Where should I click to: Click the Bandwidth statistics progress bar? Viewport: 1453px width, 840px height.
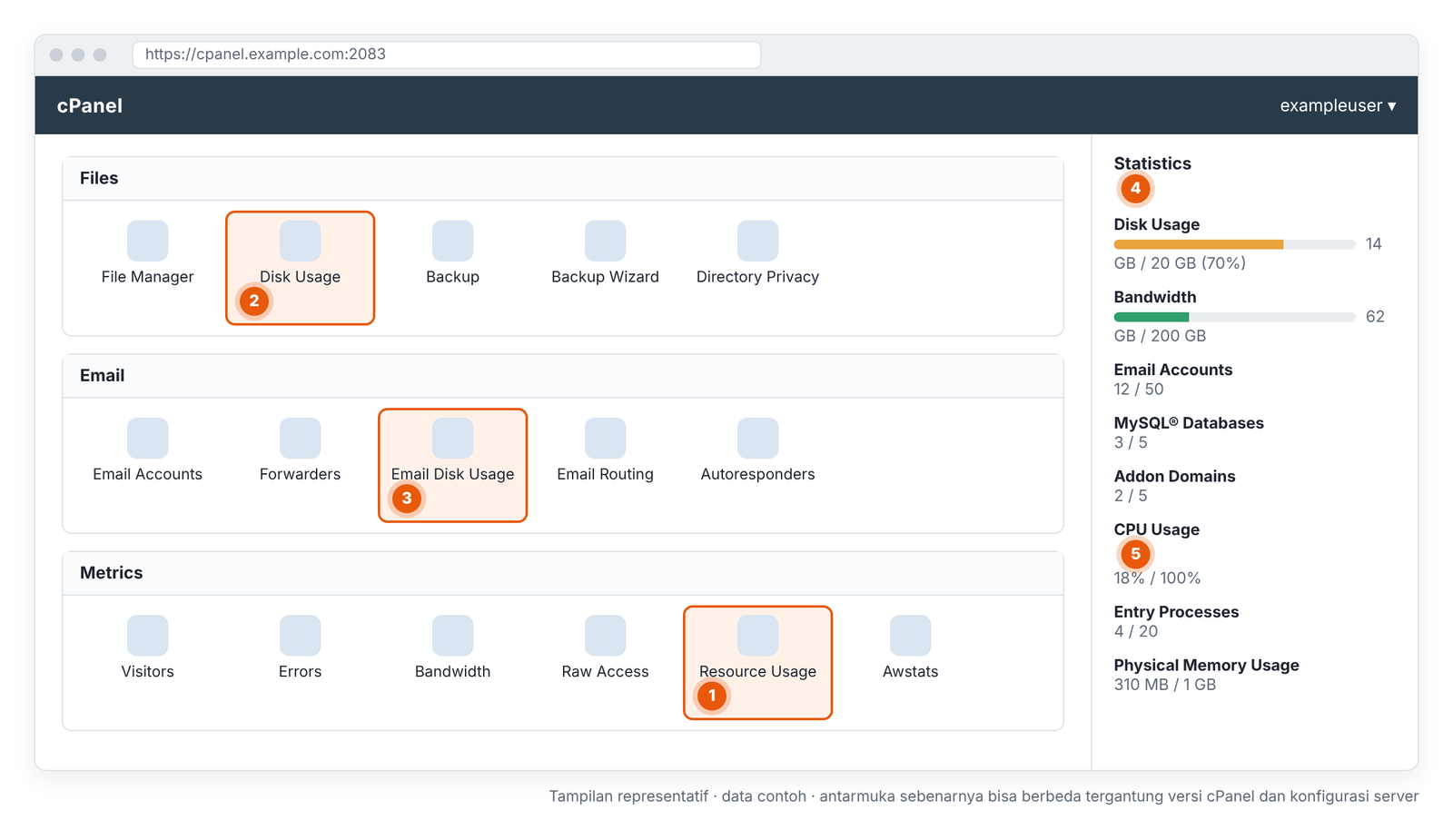pyautogui.click(x=1234, y=317)
